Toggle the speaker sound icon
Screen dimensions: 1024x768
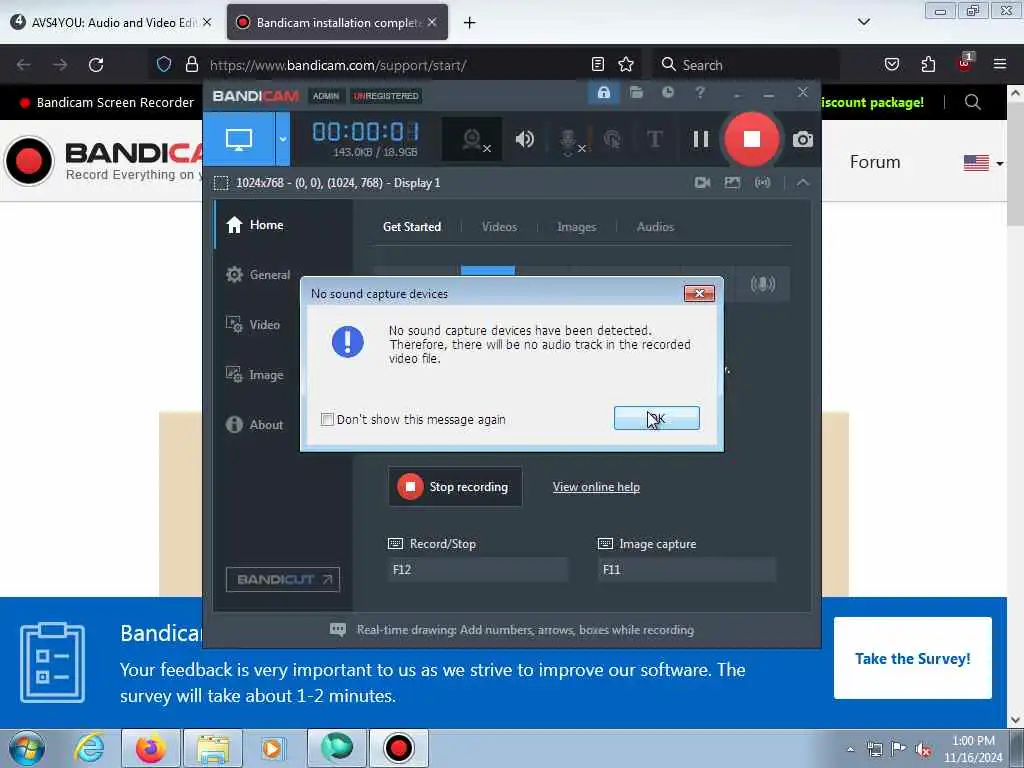524,139
